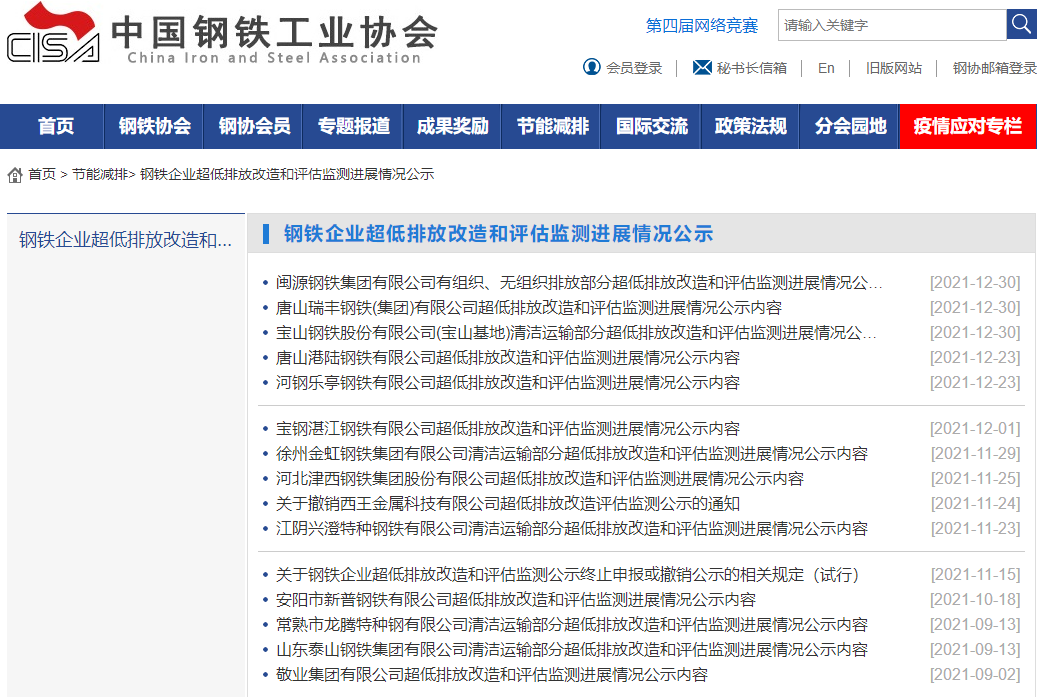The width and height of the screenshot is (1037, 697).
Task: Click date [2021-12-01]
Action: [975, 429]
